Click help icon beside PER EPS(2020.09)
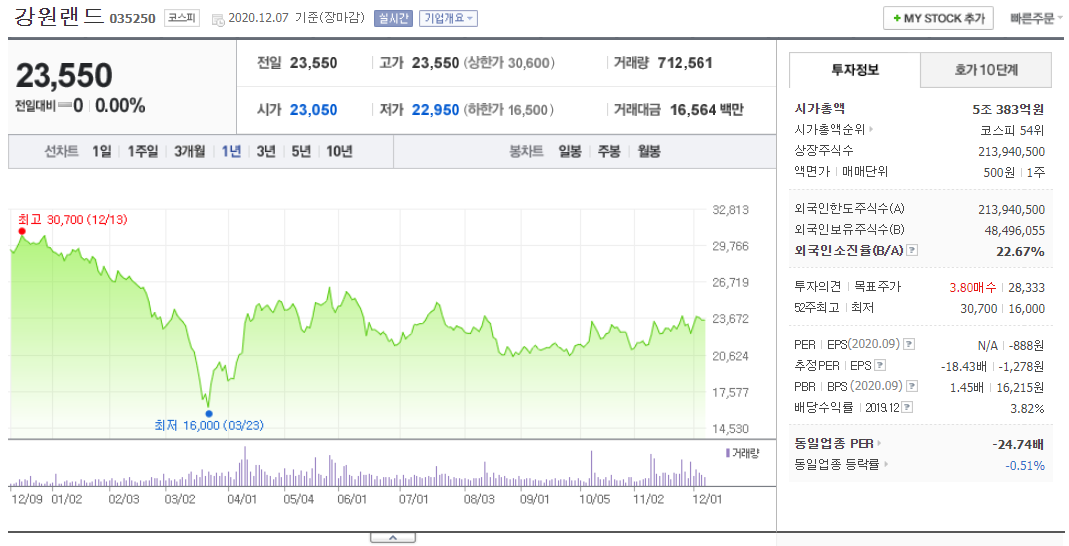The image size is (1069, 546). [x=909, y=344]
